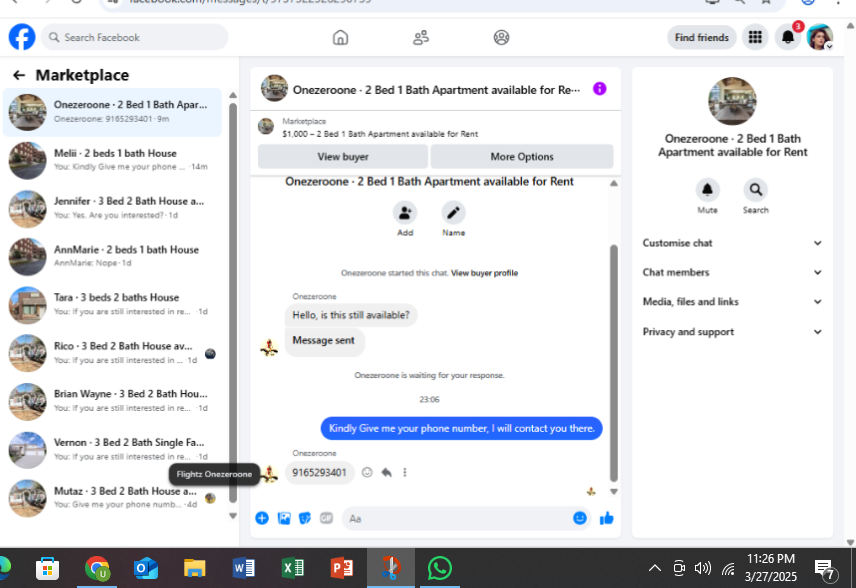
Task: Open View buyer profile link
Action: 484,273
